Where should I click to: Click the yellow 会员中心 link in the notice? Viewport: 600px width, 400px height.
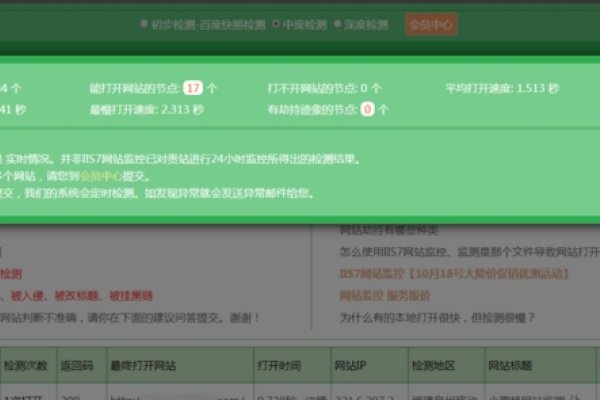point(101,176)
